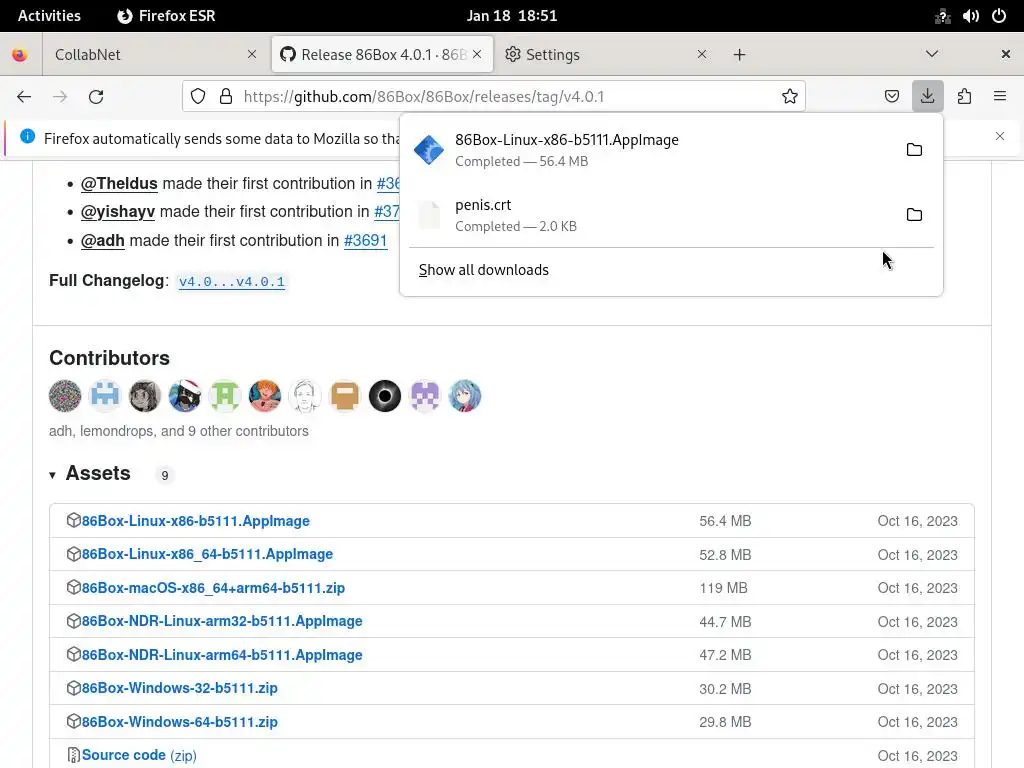1024x768 pixels.
Task: Open downloaded 86Box-Linux-x86-b5111.AppImage file entry
Action: click(x=650, y=150)
